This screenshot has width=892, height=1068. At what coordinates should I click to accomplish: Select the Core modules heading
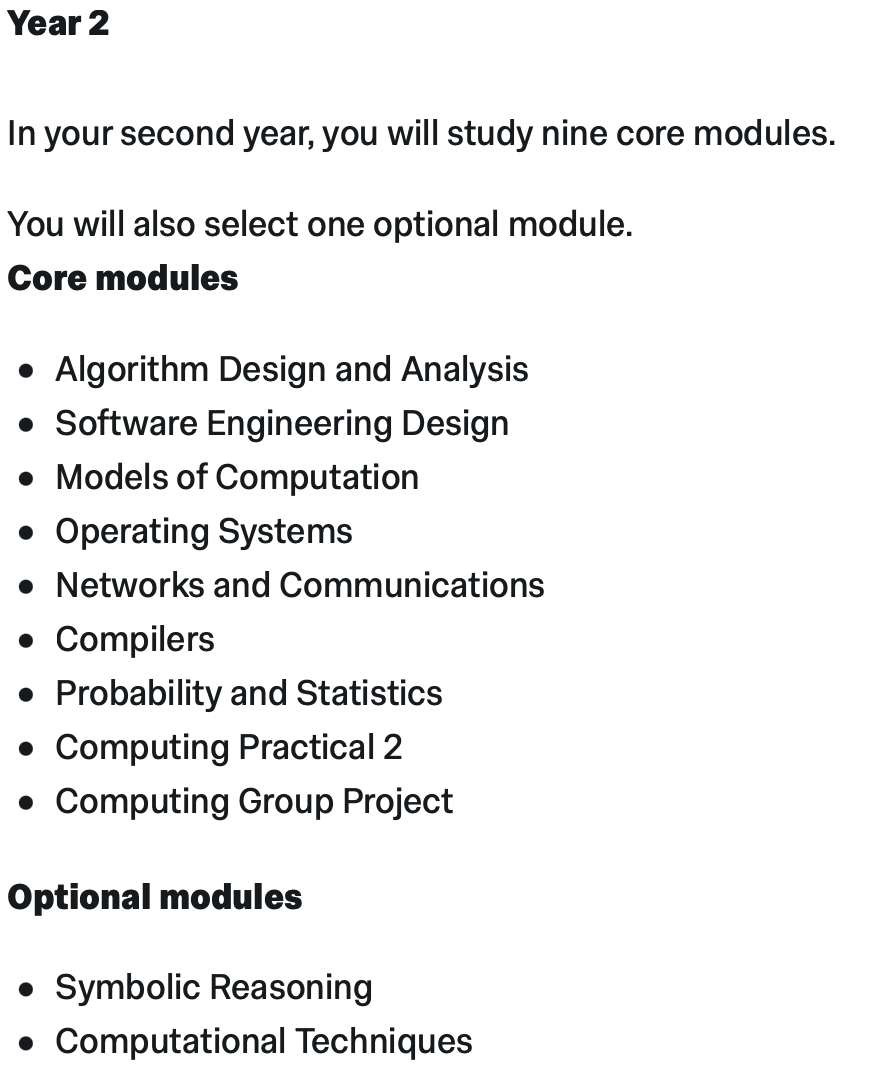click(123, 278)
